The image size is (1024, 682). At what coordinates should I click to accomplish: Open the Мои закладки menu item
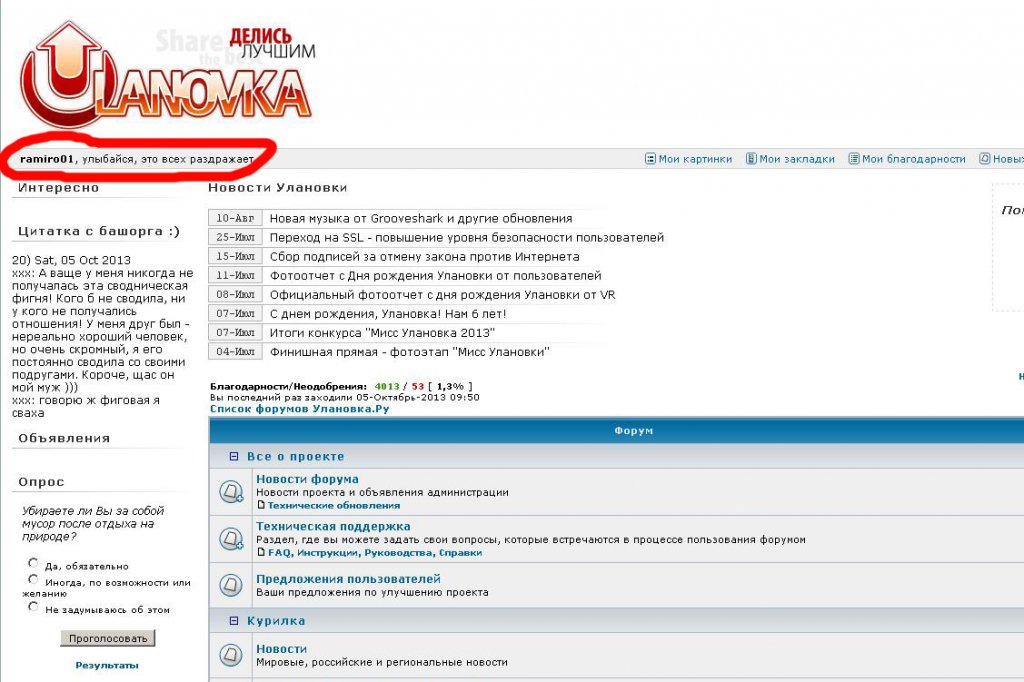pyautogui.click(x=796, y=159)
